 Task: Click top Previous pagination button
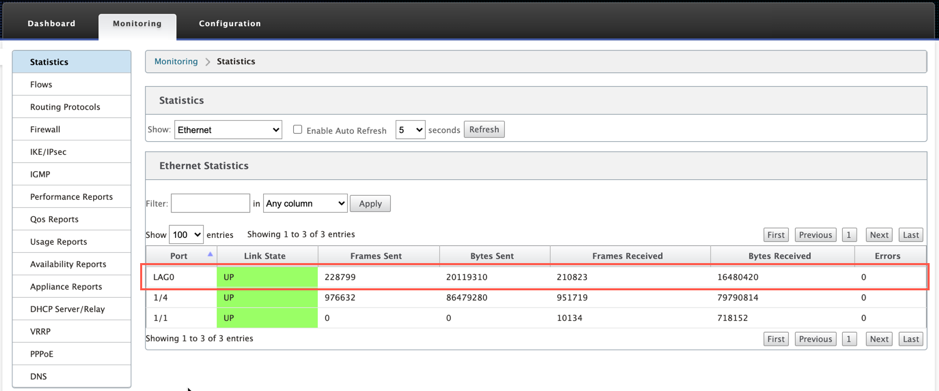pos(816,235)
